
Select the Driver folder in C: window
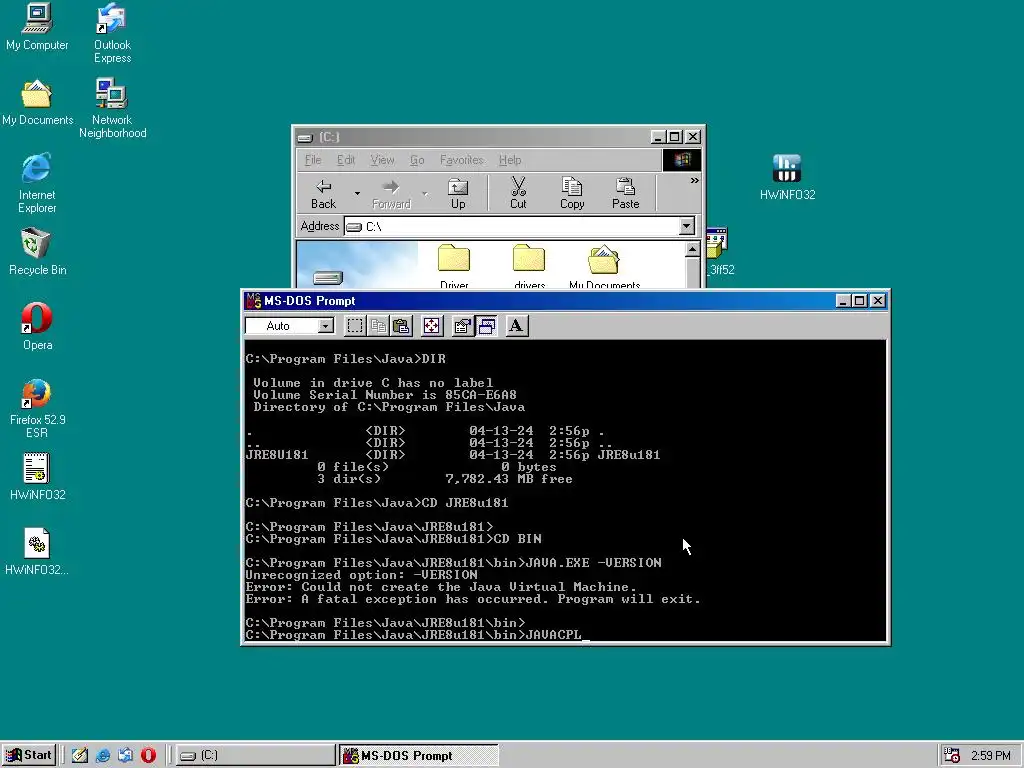tap(454, 266)
